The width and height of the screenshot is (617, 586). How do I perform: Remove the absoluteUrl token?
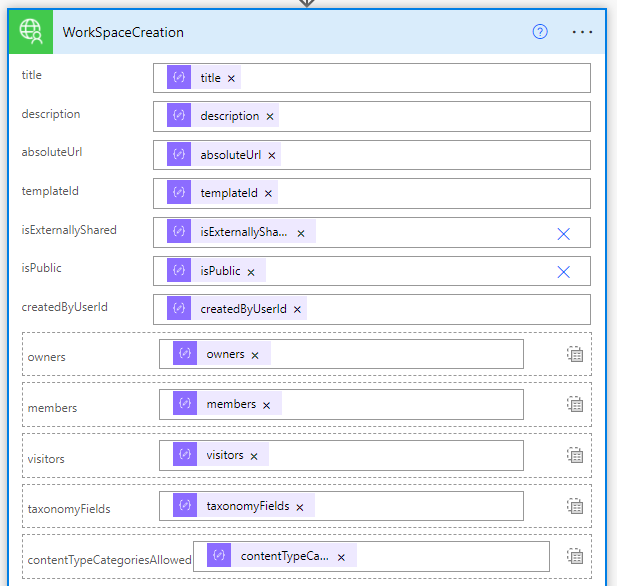272,155
